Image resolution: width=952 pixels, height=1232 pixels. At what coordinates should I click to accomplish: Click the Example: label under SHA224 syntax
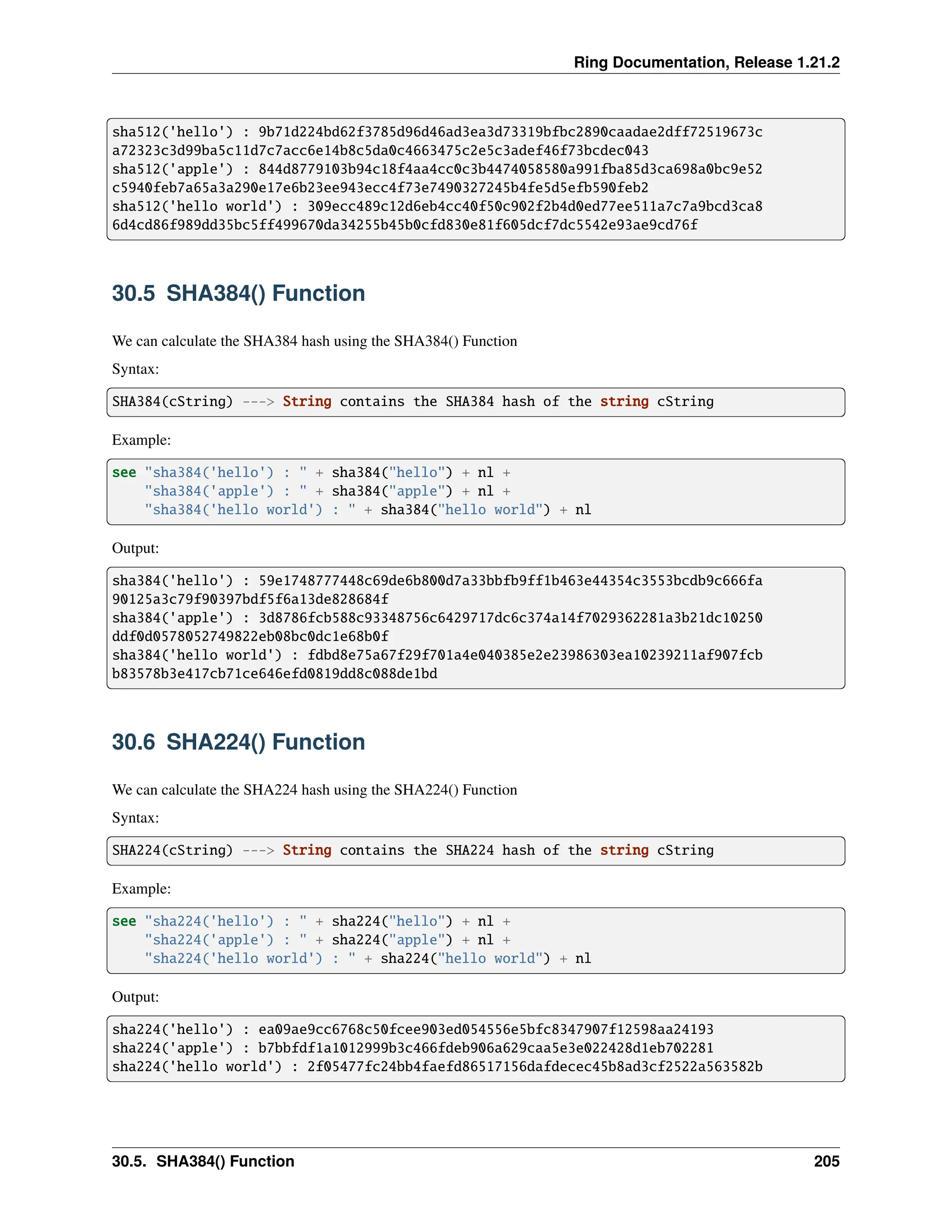tap(141, 888)
